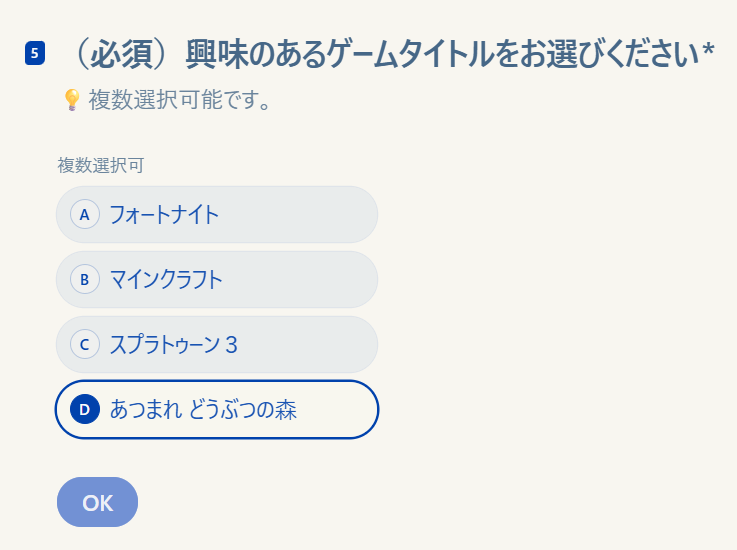Click the light bulb hint icon
The image size is (737, 550).
[x=71, y=100]
